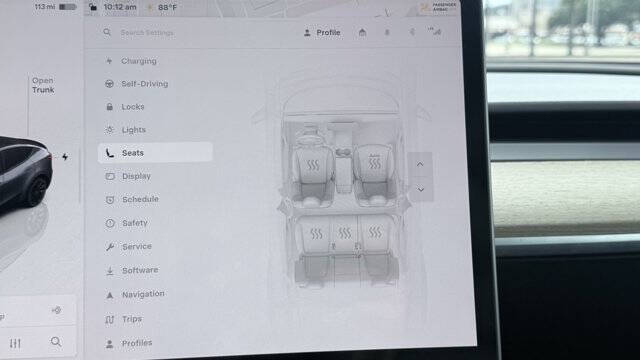Open the Display settings
The image size is (640, 360).
[x=129, y=176]
